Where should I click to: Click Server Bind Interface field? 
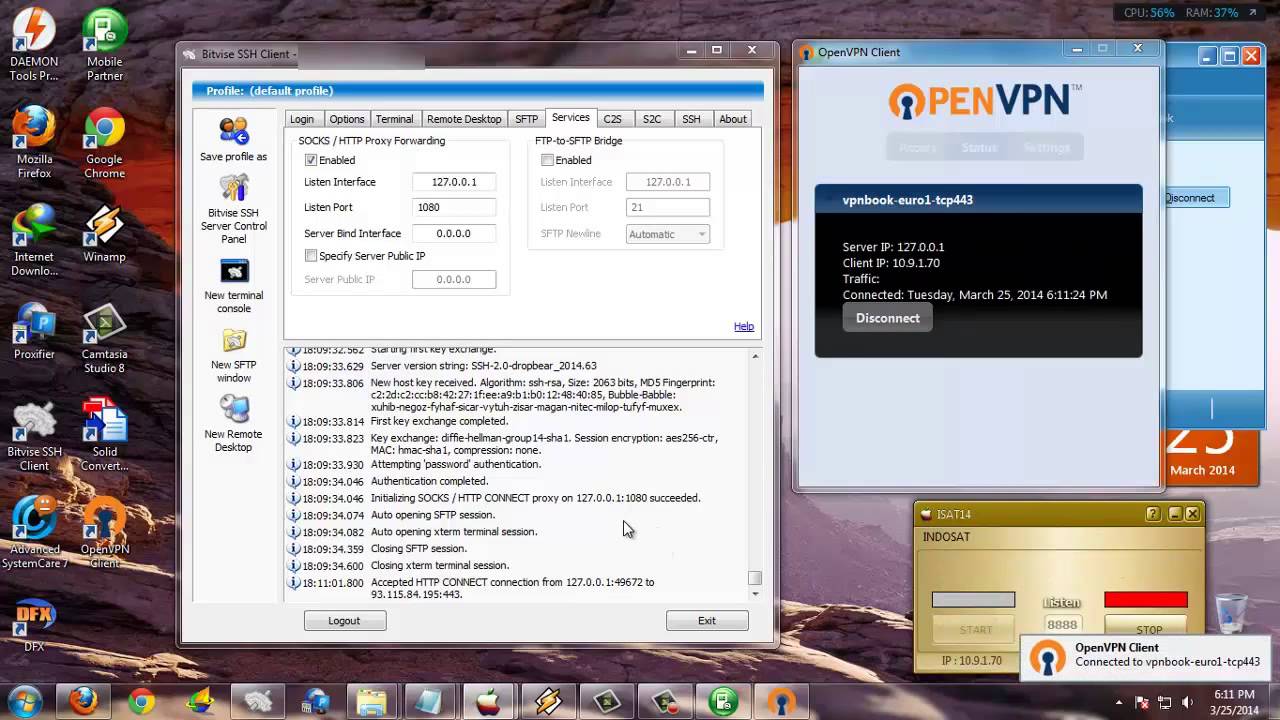(x=454, y=233)
